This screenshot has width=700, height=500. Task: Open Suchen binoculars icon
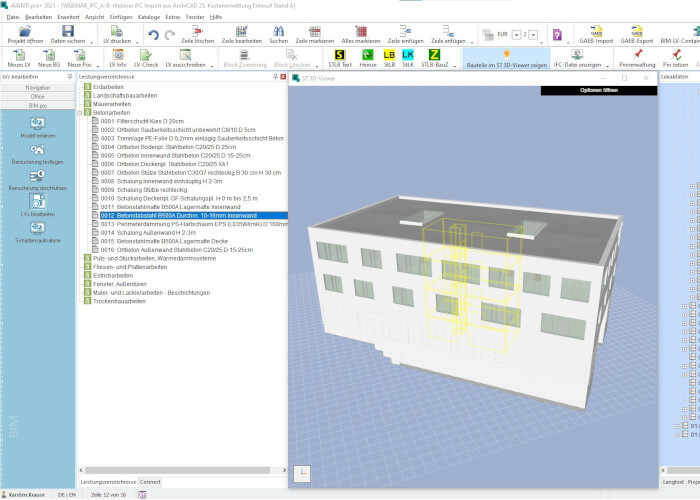[x=279, y=31]
